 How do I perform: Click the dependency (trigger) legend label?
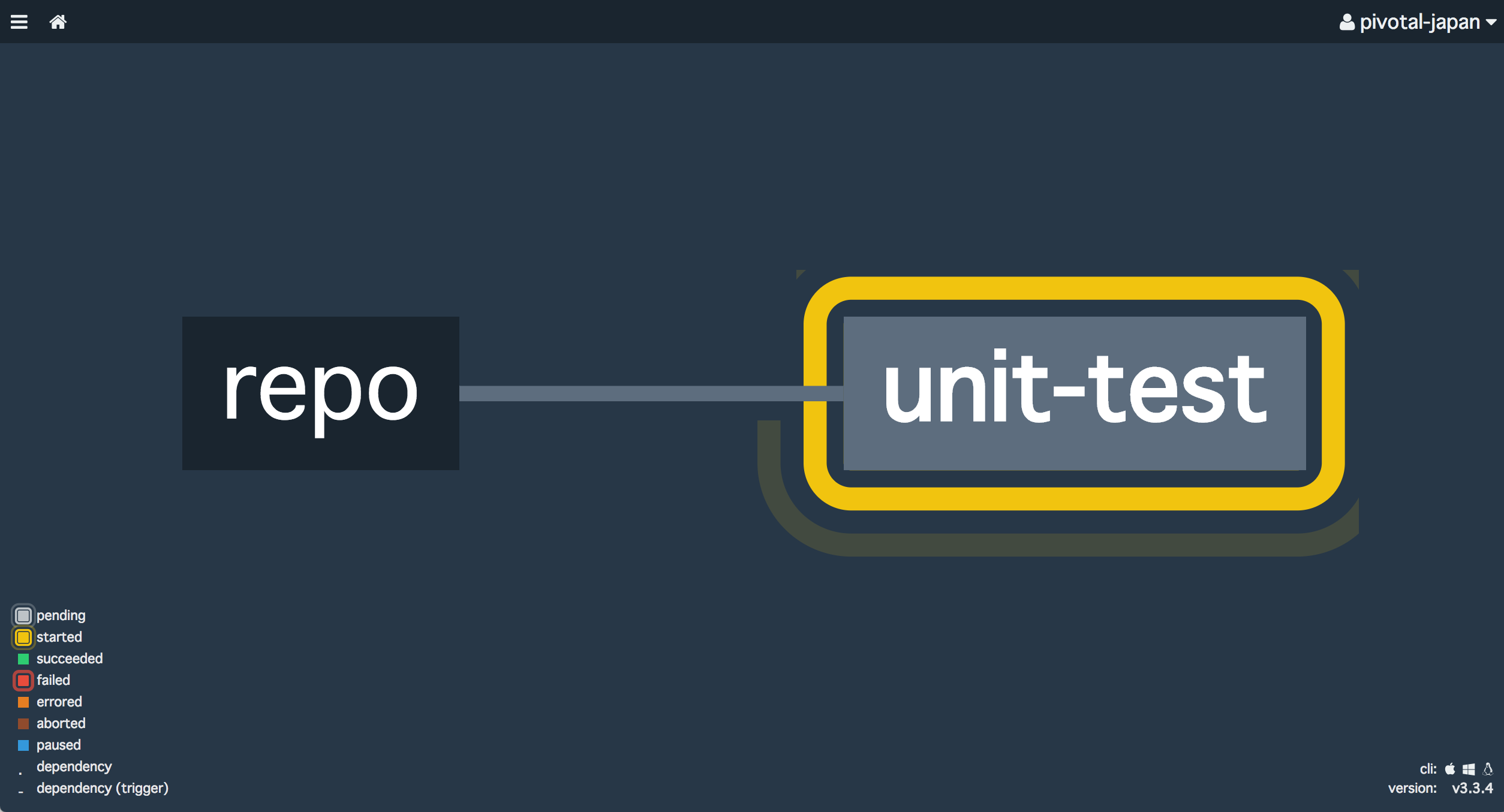[103, 788]
